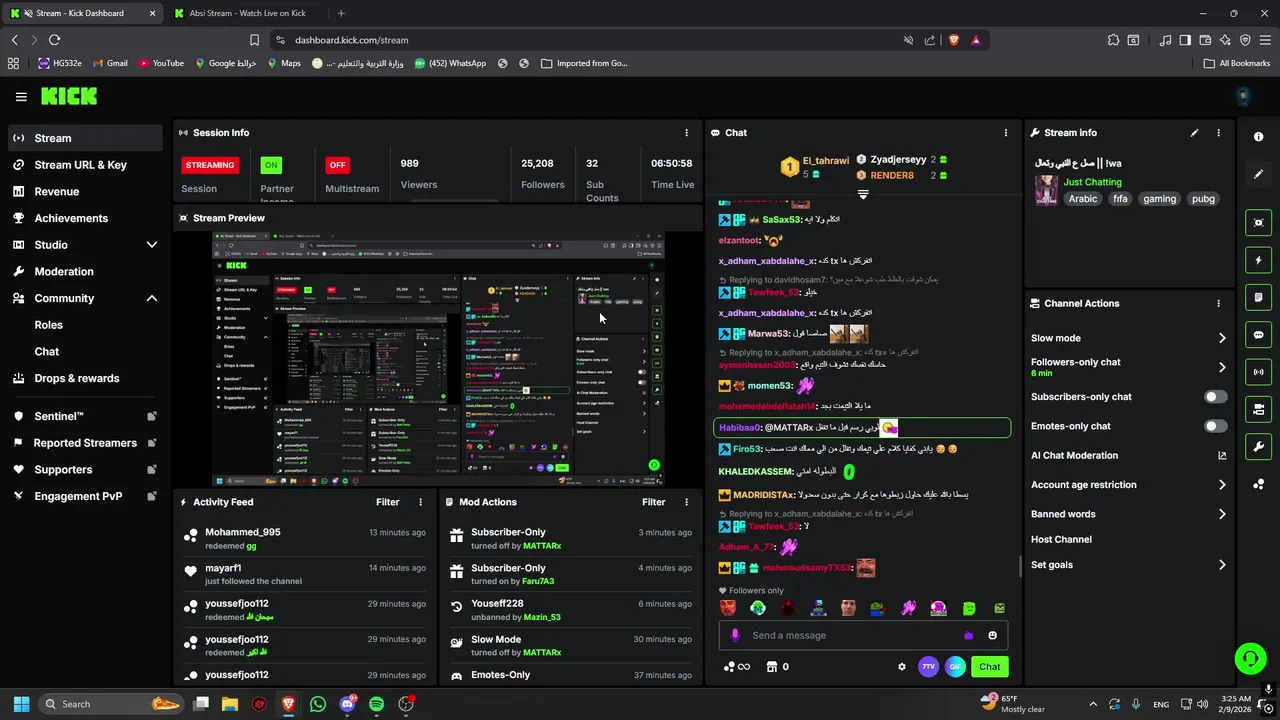Collapse the chat leaderboard arrow
The image size is (1280, 720).
(863, 195)
